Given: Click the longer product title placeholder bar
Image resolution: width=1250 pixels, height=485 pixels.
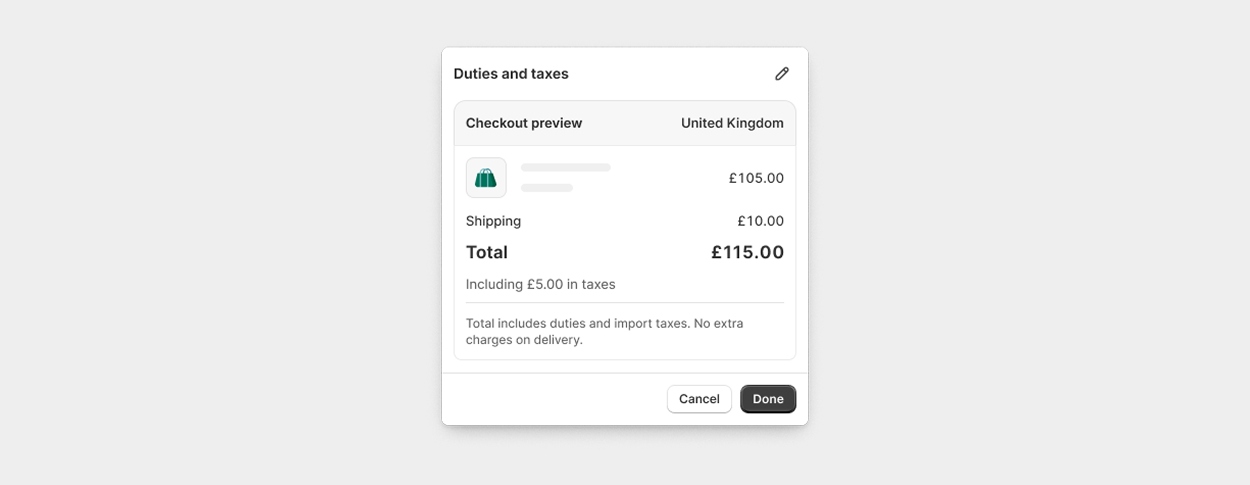Looking at the screenshot, I should [x=565, y=168].
